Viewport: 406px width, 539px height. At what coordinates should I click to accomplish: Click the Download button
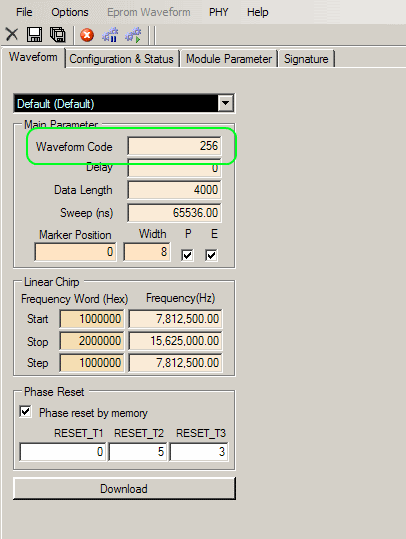click(x=124, y=488)
